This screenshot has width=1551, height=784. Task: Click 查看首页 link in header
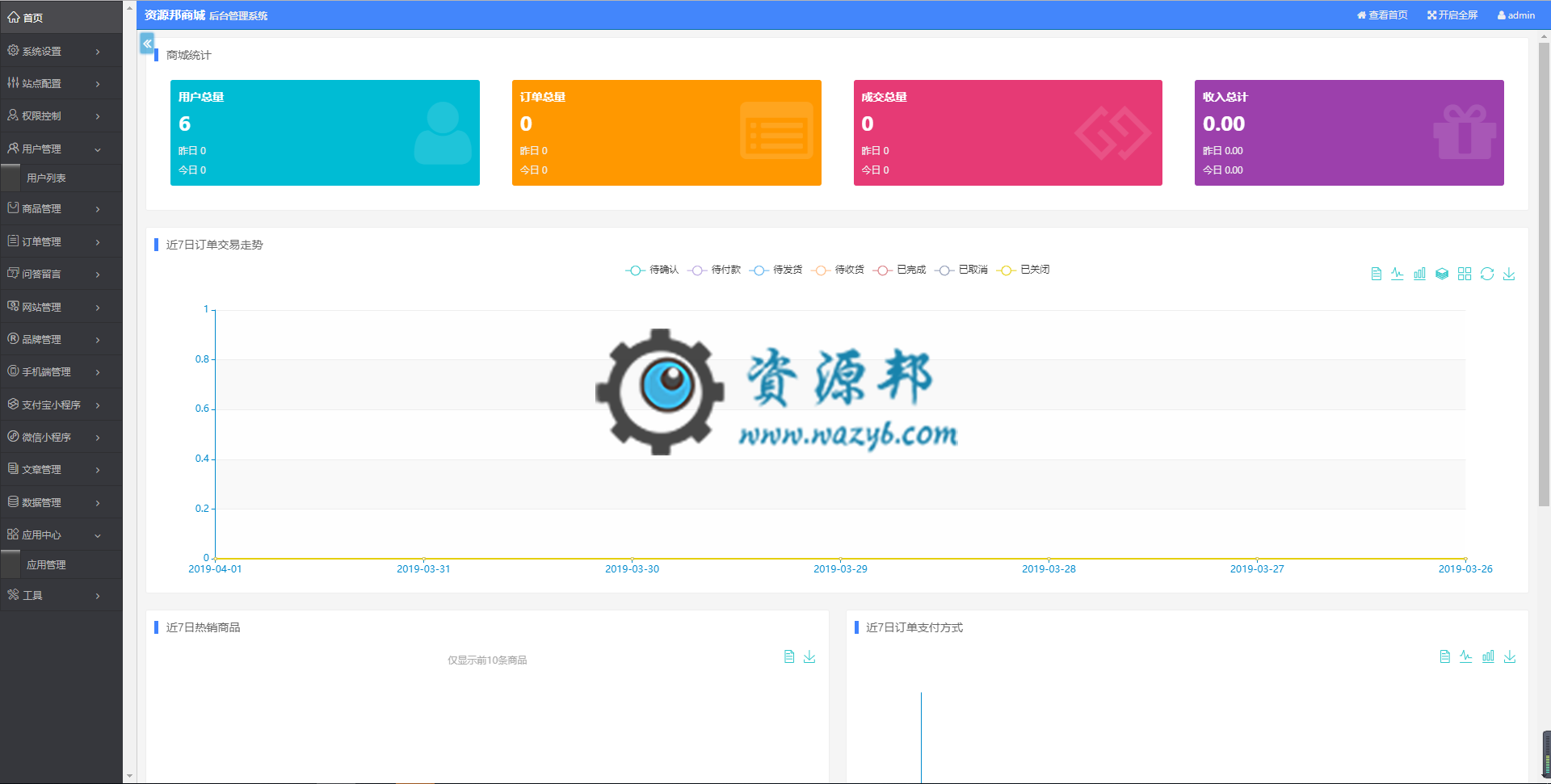coord(1382,15)
